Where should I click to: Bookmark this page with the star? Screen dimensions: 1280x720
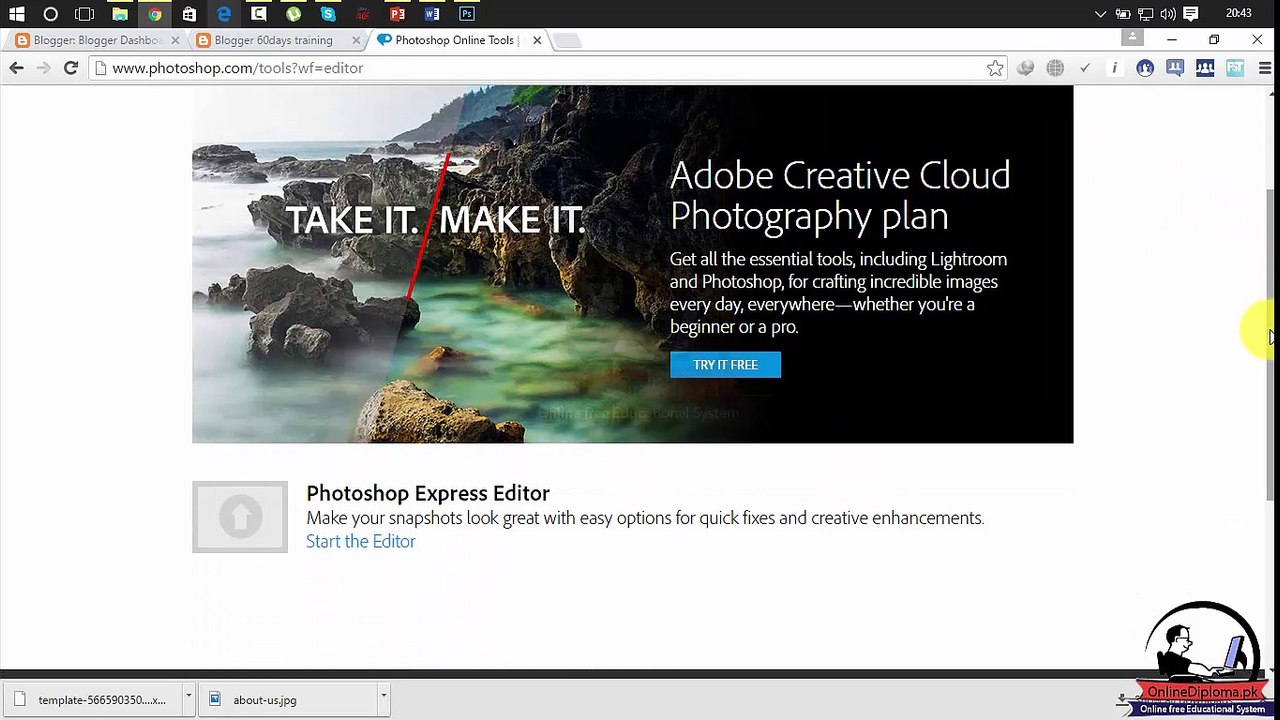click(995, 68)
